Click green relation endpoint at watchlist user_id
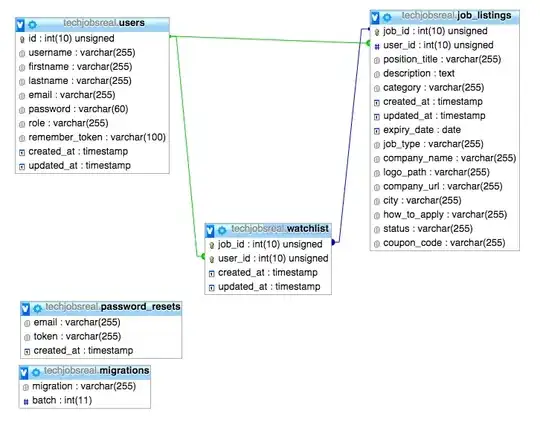 click(203, 257)
